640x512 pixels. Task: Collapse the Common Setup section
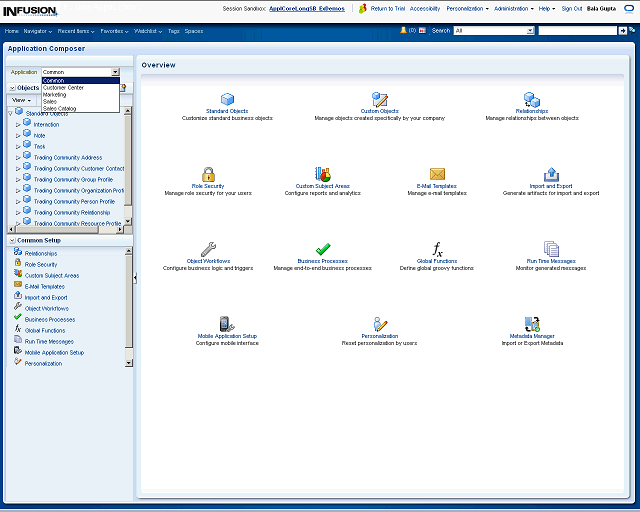(11, 241)
